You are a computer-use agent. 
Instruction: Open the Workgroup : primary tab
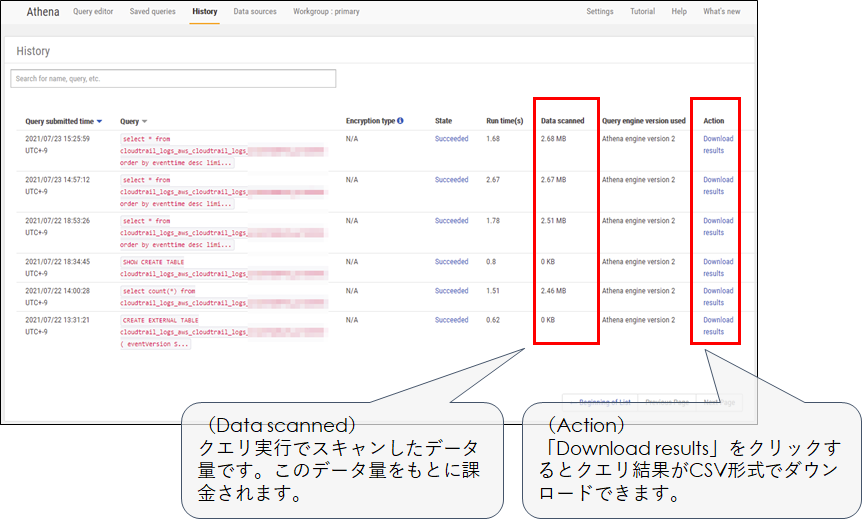(x=326, y=12)
